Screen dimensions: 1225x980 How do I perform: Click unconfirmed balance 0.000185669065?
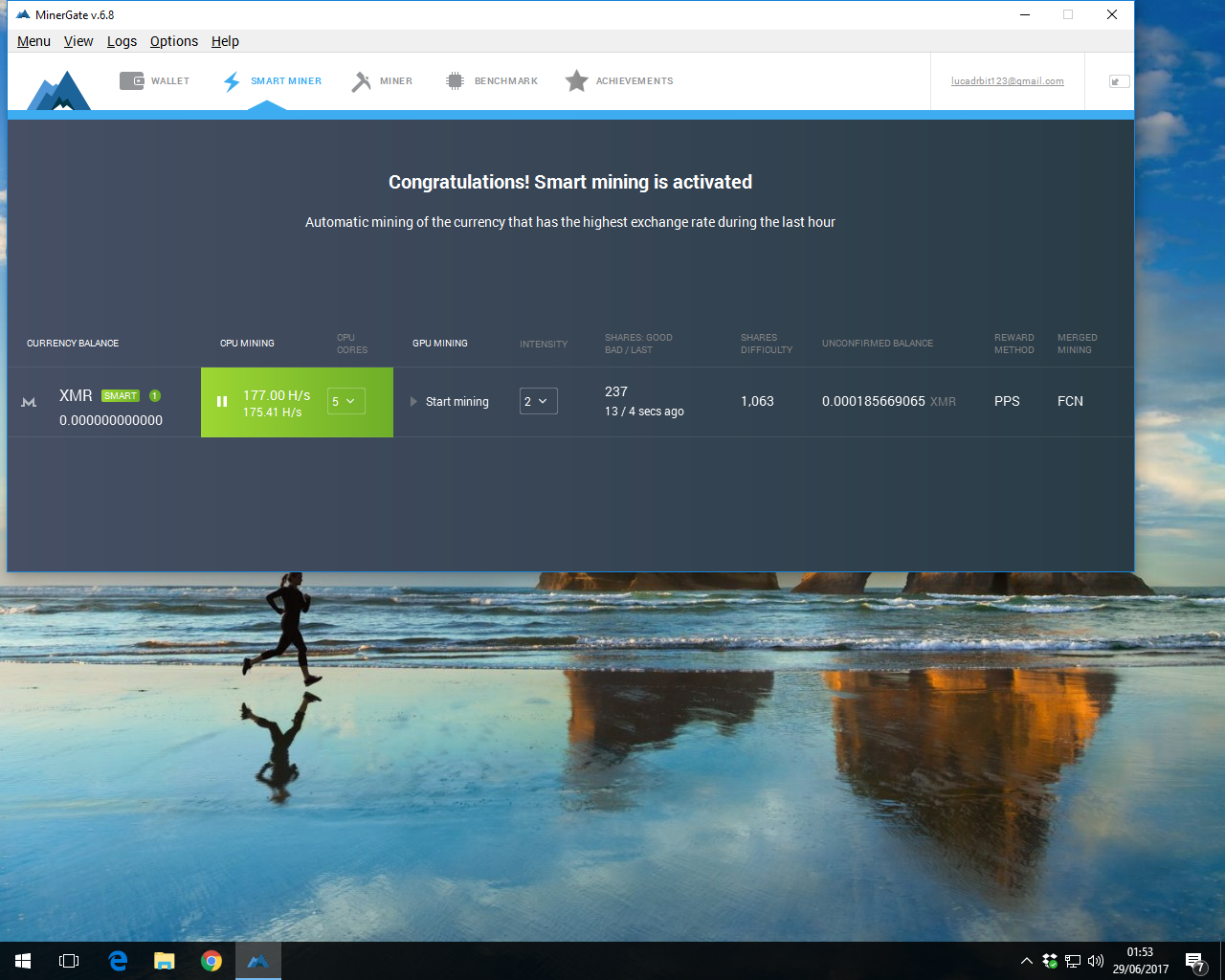point(874,402)
